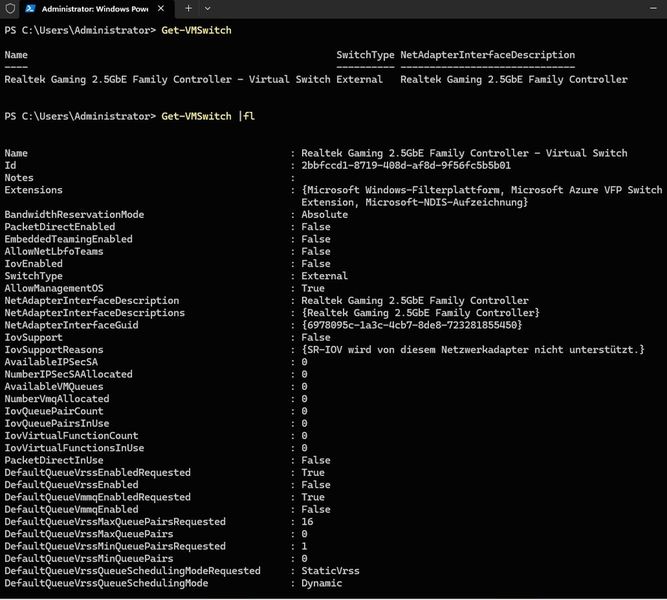Click the IovSupport label
The width and height of the screenshot is (667, 600).
point(34,337)
